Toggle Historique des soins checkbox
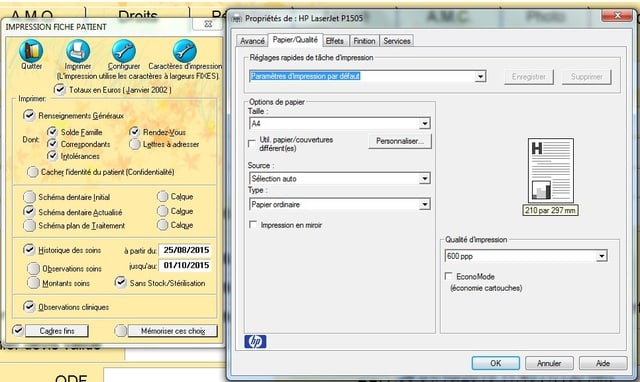640x382 pixels. pos(29,250)
